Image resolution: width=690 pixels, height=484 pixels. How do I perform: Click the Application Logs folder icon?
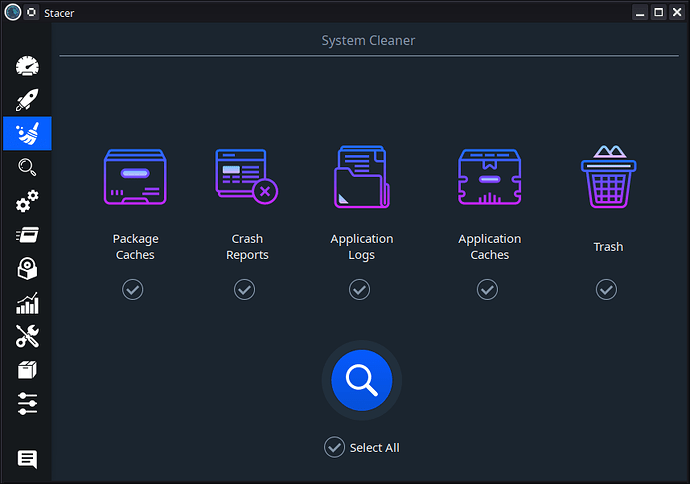362,177
